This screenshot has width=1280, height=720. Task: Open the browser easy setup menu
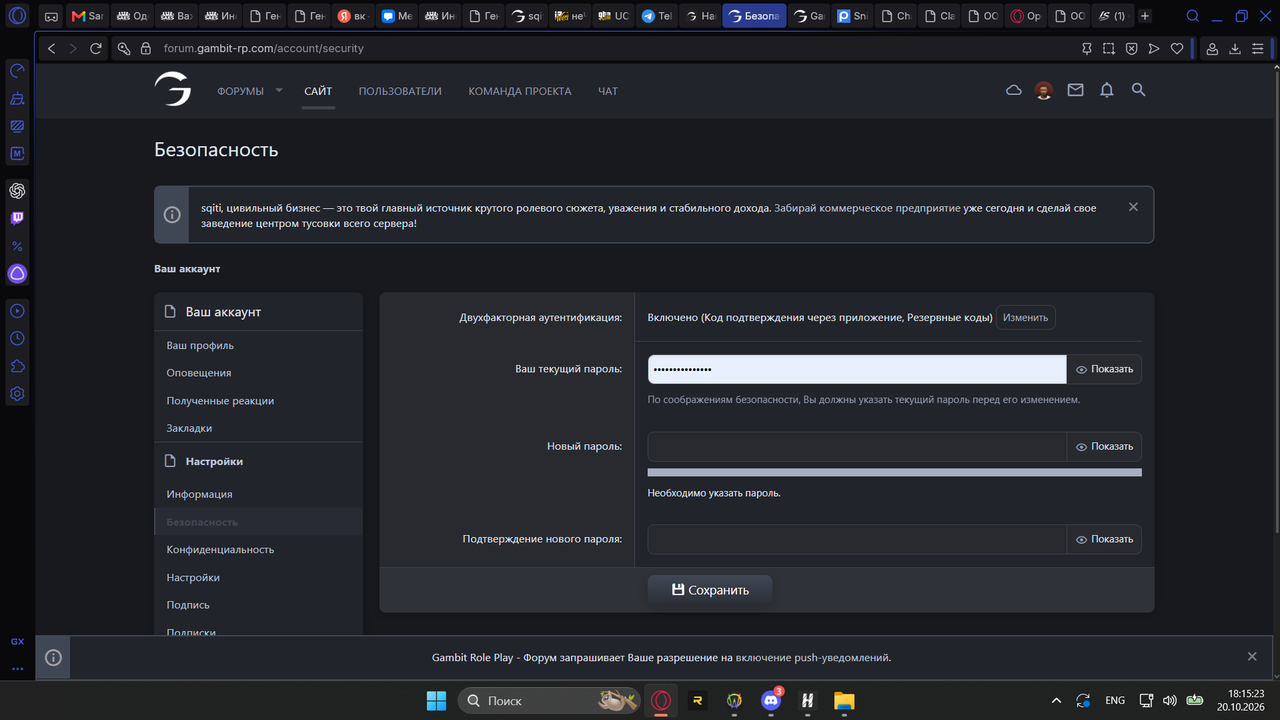click(1259, 48)
